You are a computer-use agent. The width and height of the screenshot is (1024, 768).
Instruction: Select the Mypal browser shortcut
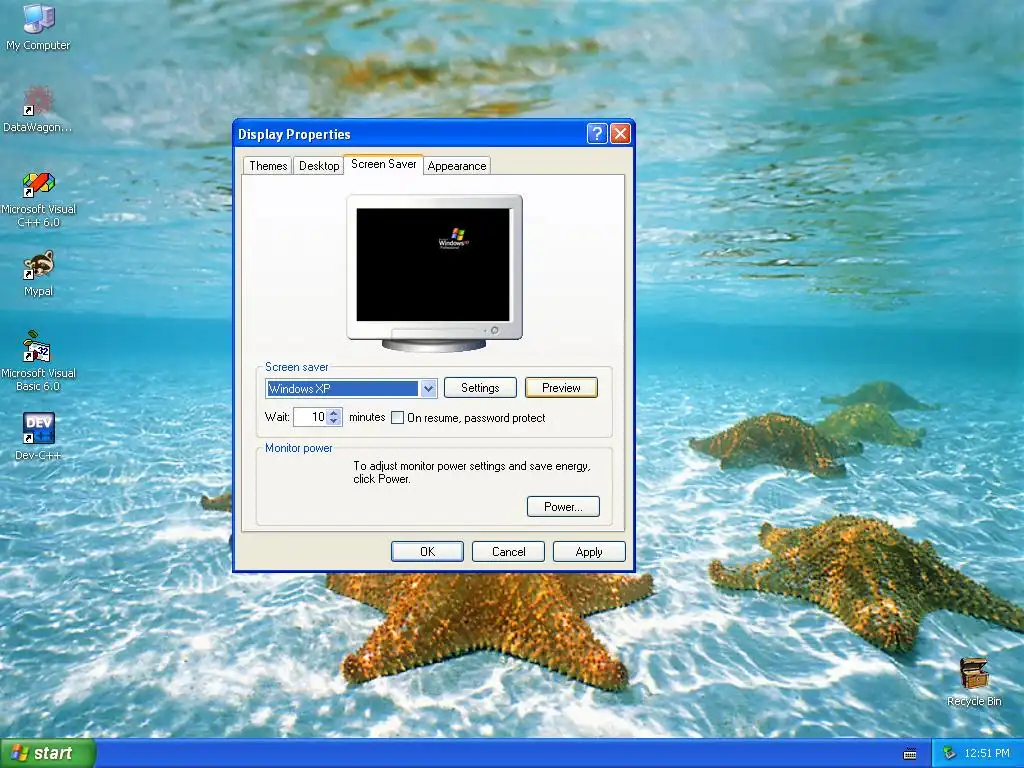click(x=38, y=273)
